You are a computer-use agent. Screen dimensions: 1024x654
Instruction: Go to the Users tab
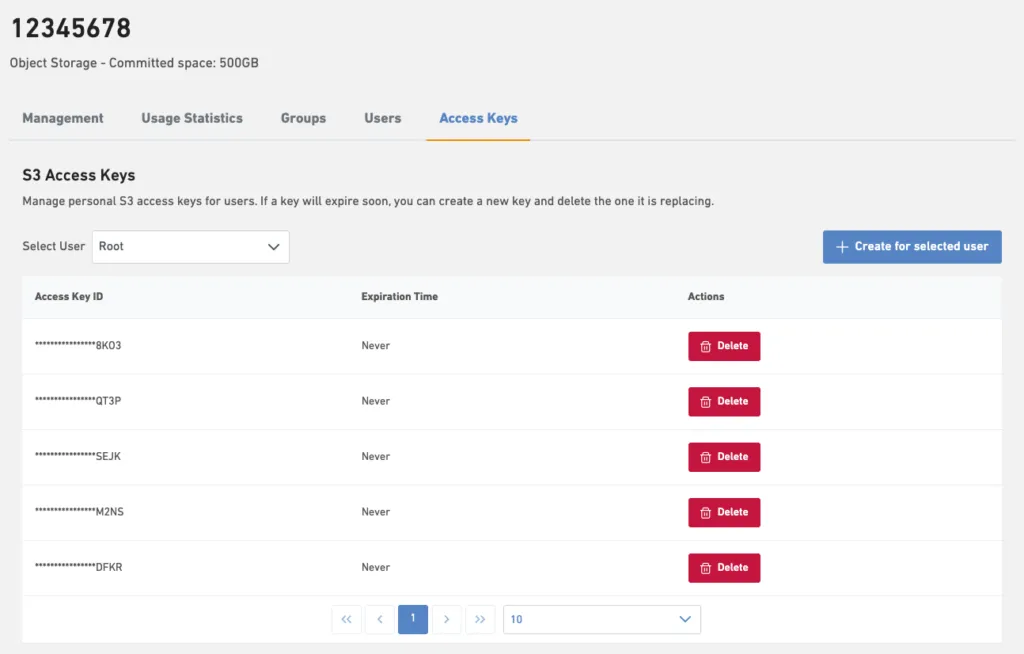click(x=383, y=118)
